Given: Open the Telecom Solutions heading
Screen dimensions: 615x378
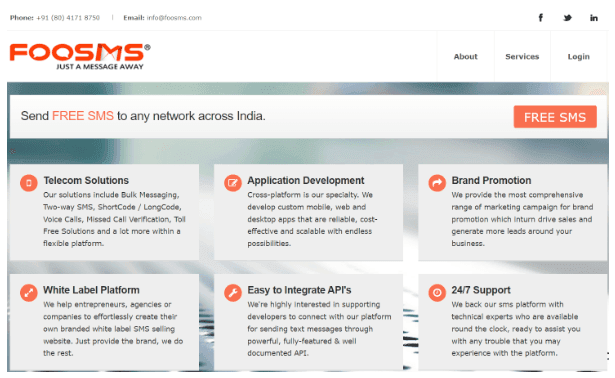Looking at the screenshot, I should pyautogui.click(x=86, y=180).
